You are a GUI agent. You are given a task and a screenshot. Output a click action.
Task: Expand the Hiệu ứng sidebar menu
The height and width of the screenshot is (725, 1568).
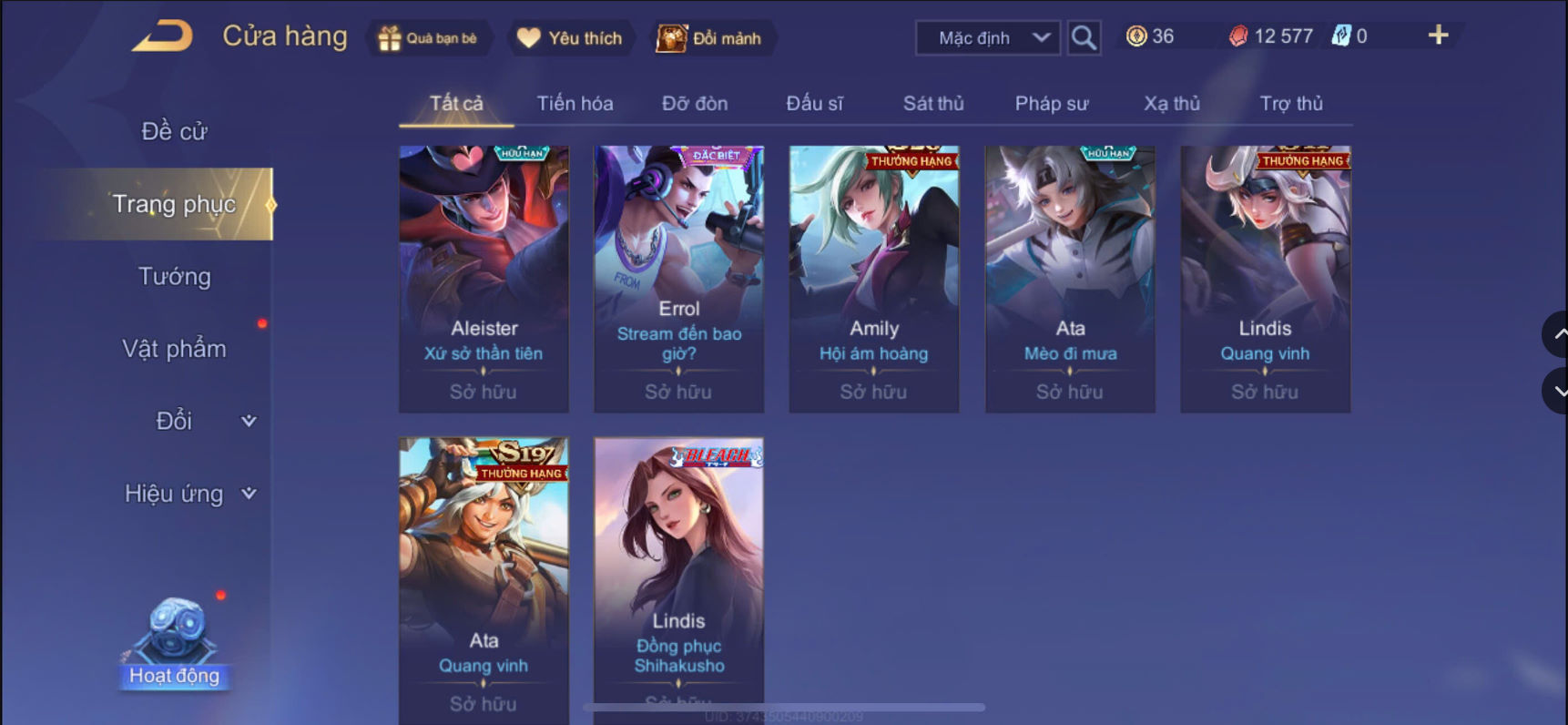[190, 494]
